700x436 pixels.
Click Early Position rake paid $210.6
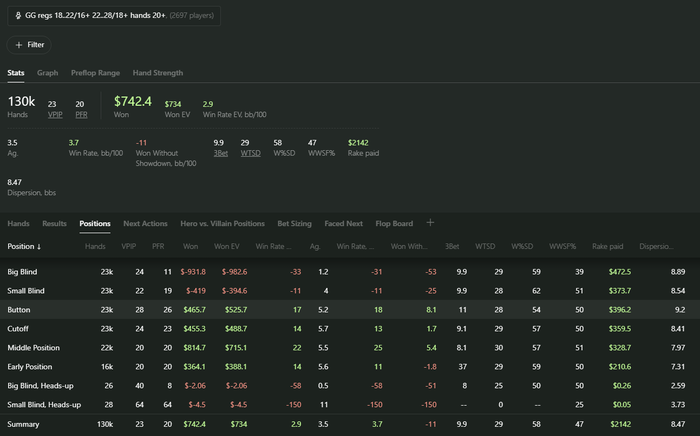[620, 367]
